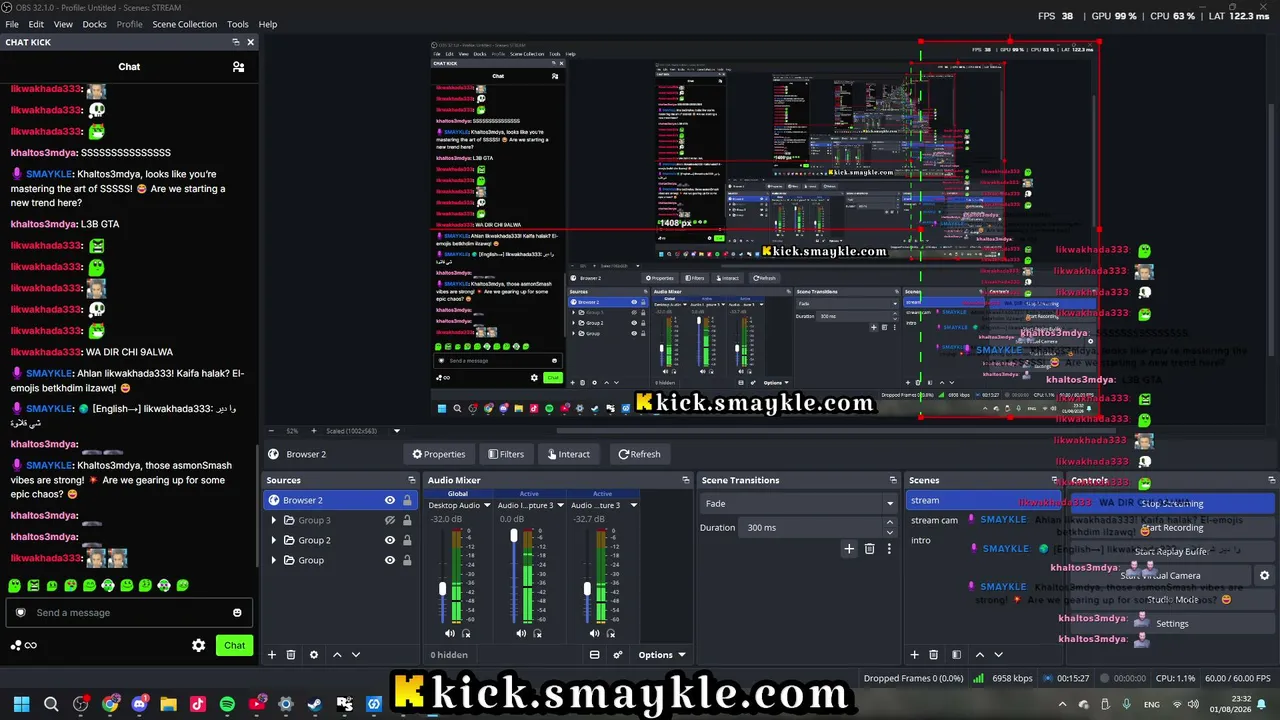The height and width of the screenshot is (720, 1280).
Task: Open chat users list icon
Action: point(238,67)
